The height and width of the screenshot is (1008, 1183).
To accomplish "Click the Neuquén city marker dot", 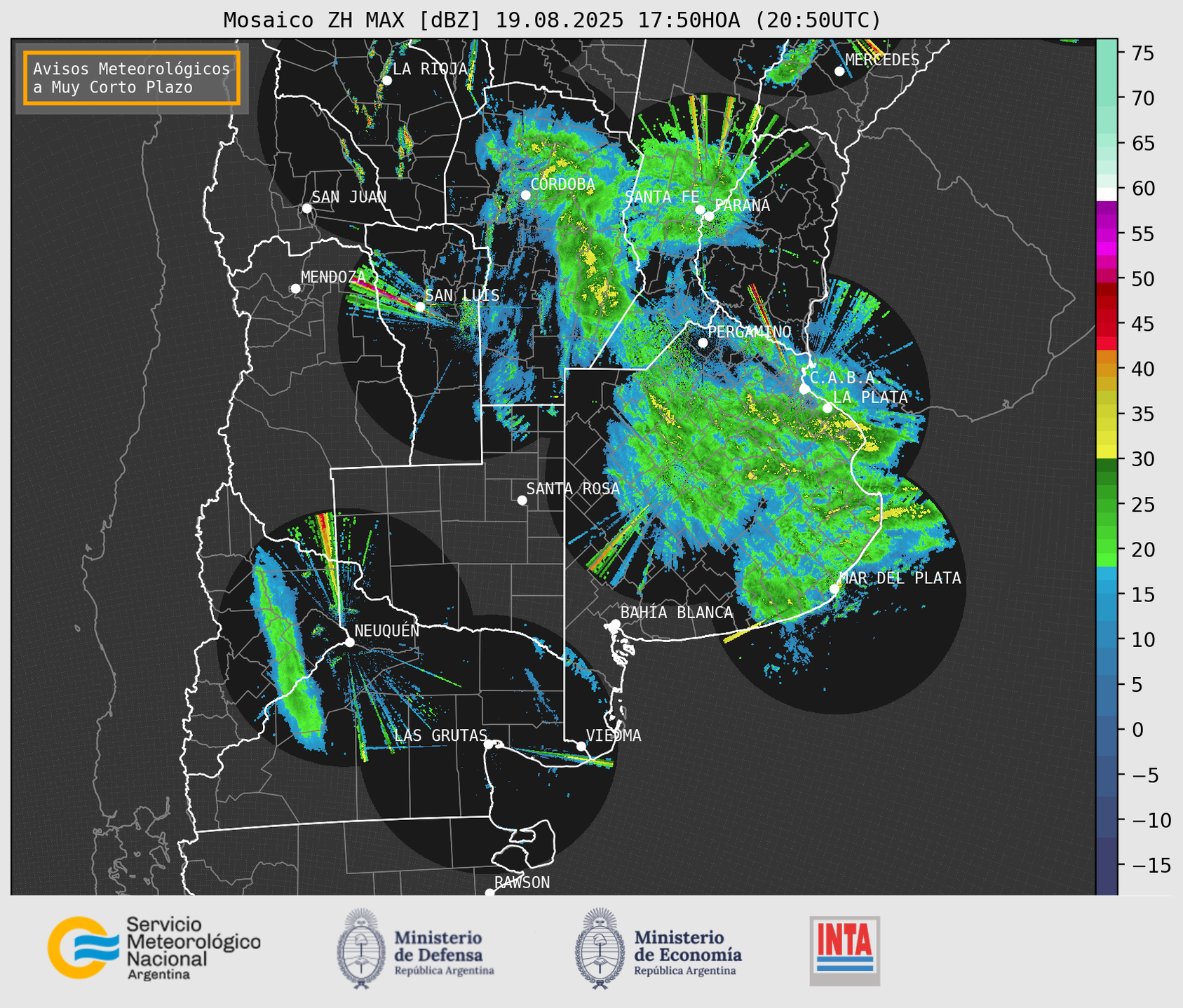I will (x=350, y=642).
